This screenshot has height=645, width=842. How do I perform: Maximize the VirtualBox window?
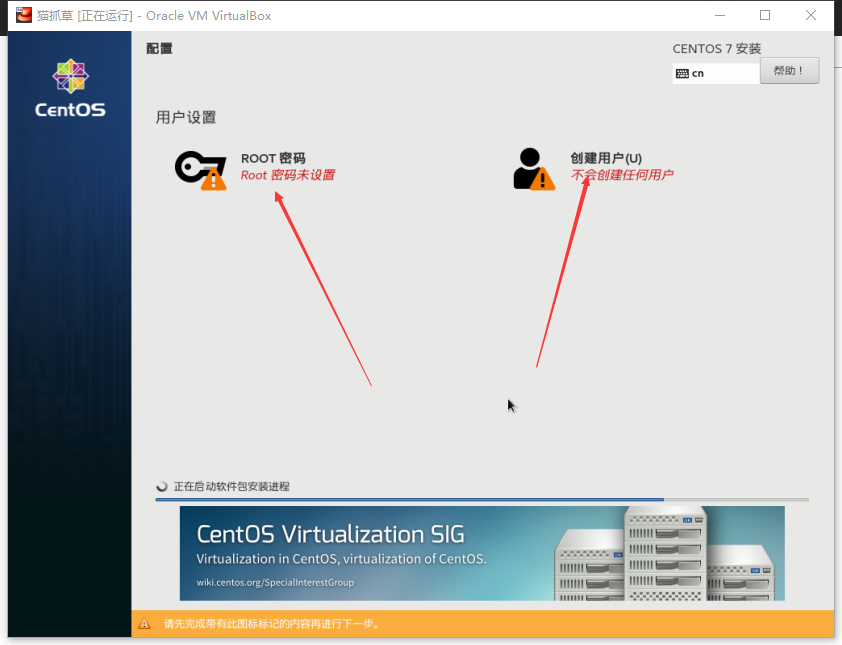(x=765, y=16)
